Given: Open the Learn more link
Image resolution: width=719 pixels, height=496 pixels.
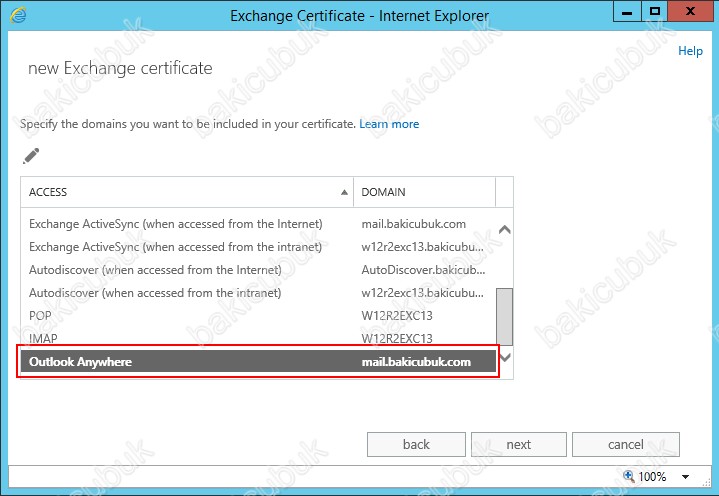Looking at the screenshot, I should pyautogui.click(x=389, y=124).
